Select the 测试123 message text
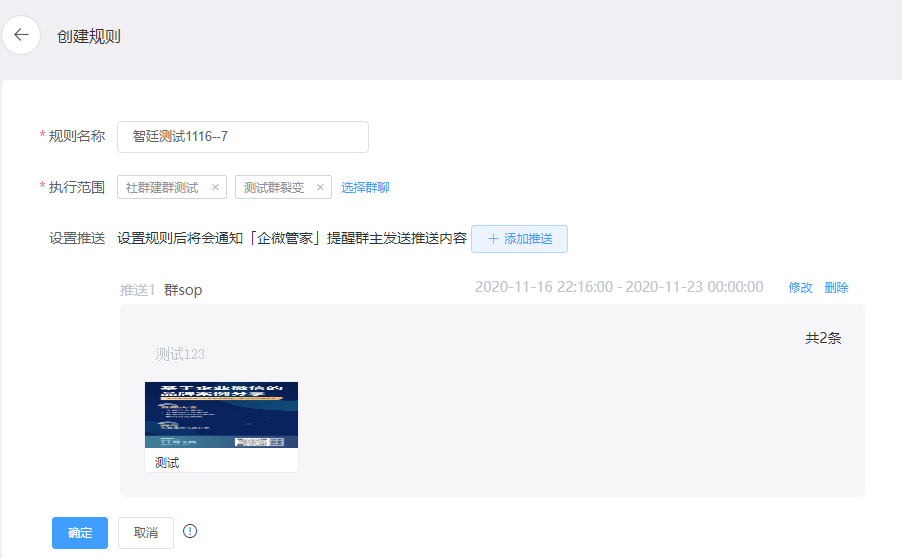902x558 pixels. pos(180,354)
